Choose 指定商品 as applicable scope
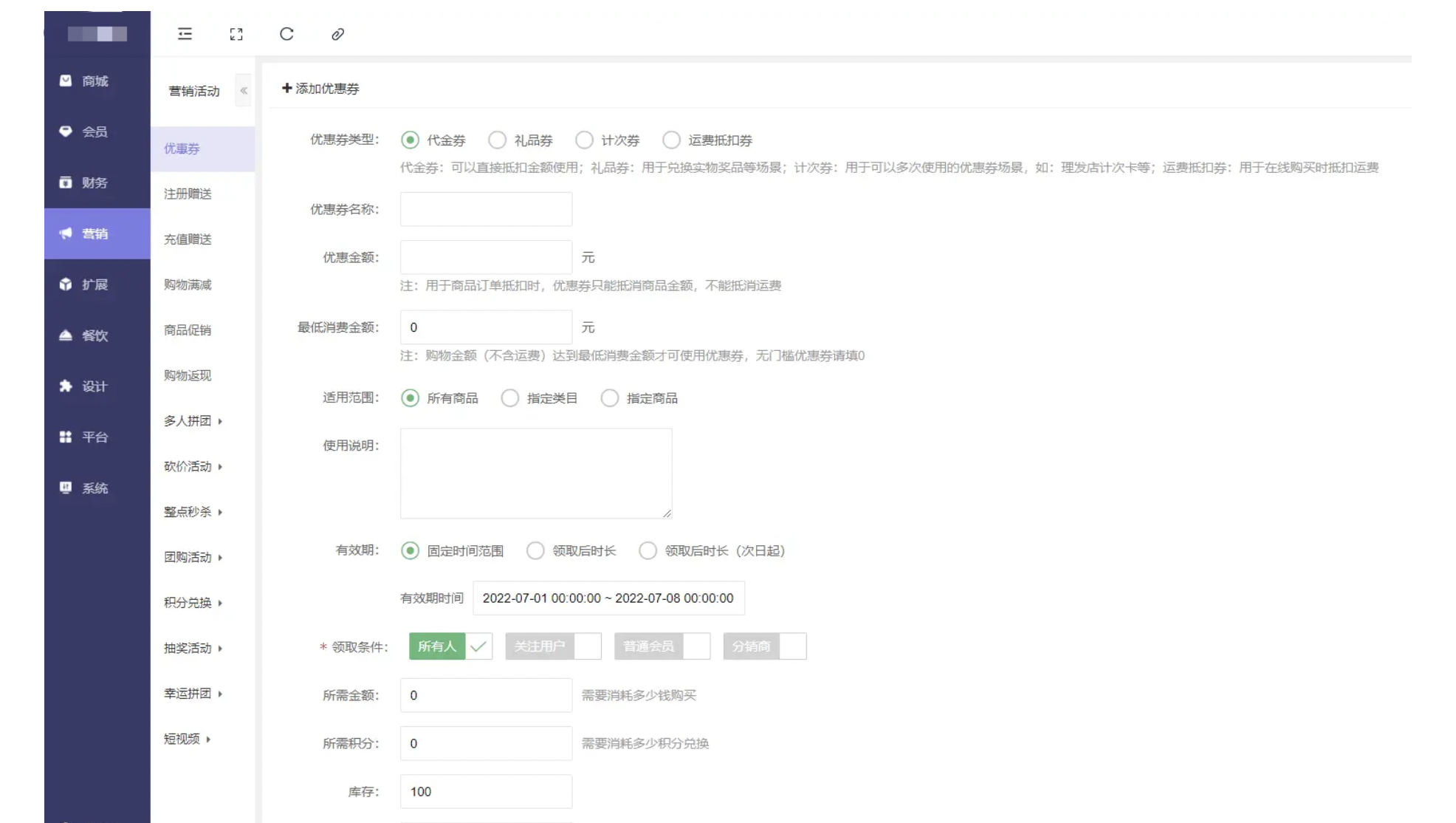 (x=609, y=398)
